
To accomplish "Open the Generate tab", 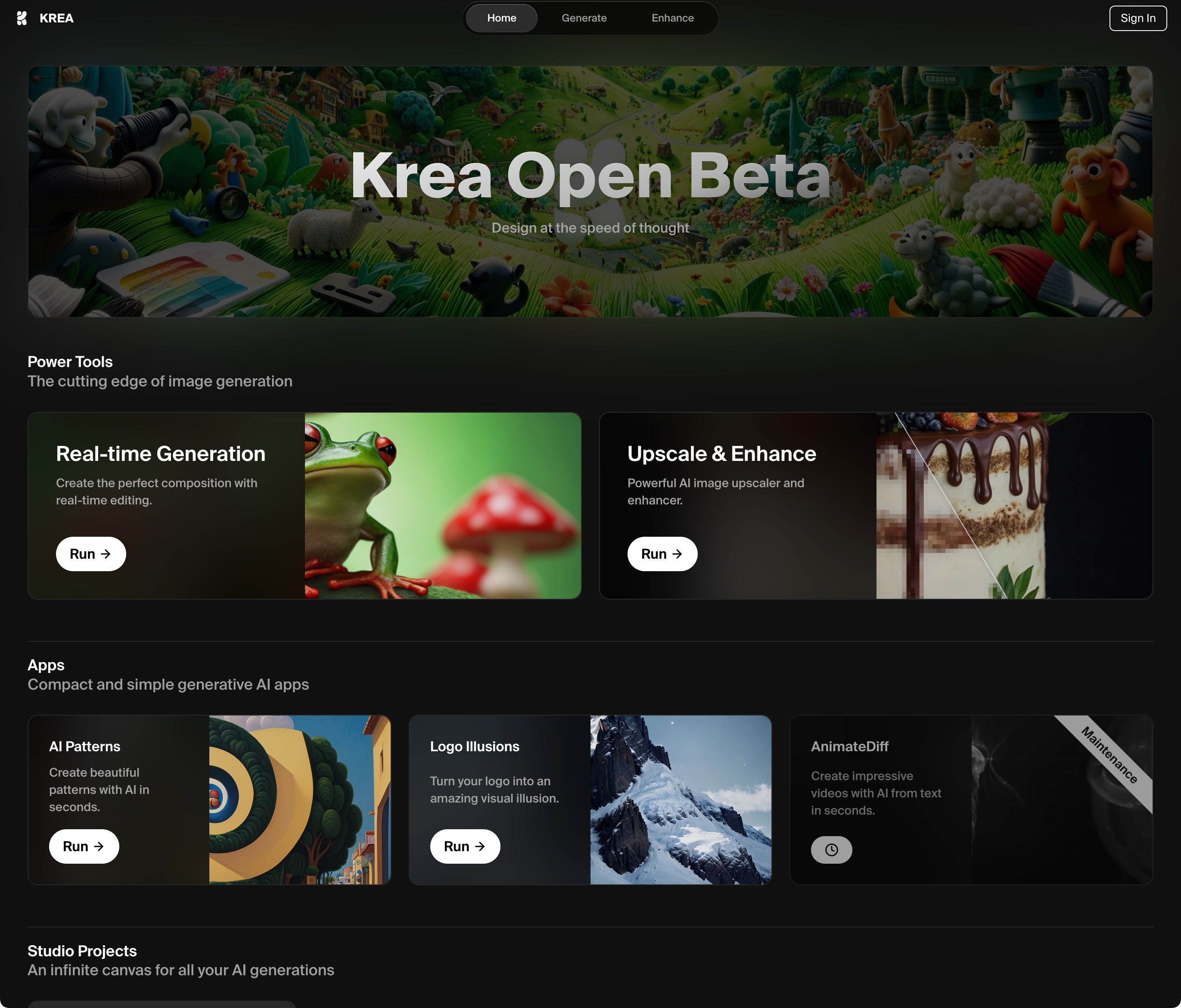I will [584, 18].
